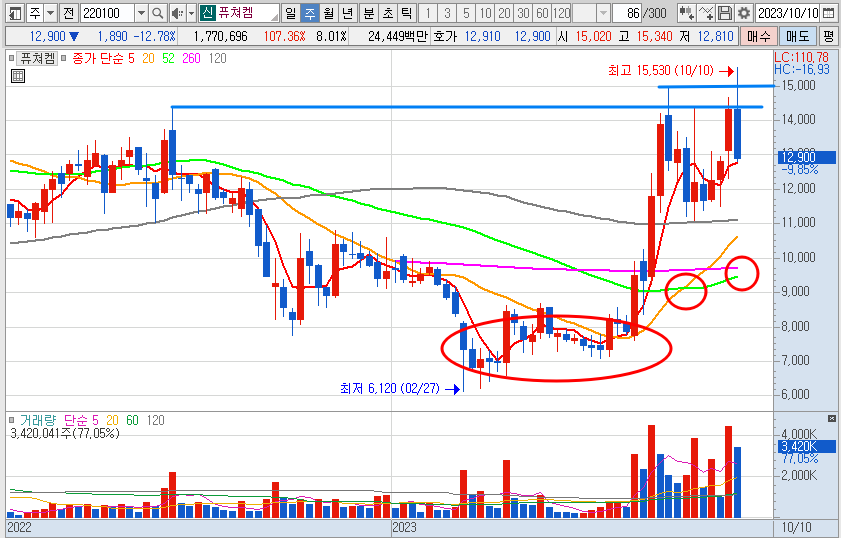Click the speaker sound alert icon

pos(176,13)
